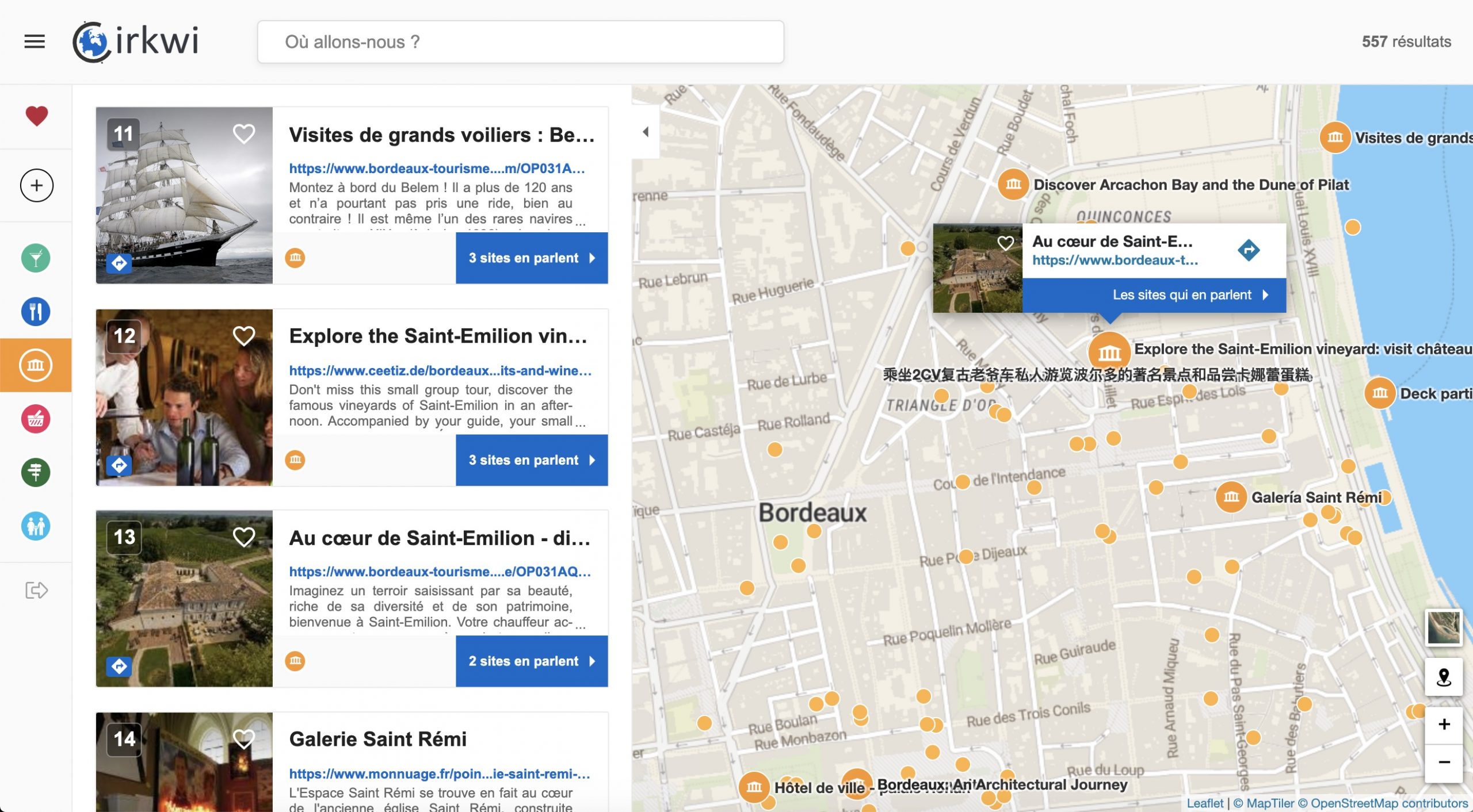Image resolution: width=1473 pixels, height=812 pixels.
Task: Focus the 'Où allons-nous ?' search field
Action: pyautogui.click(x=520, y=42)
